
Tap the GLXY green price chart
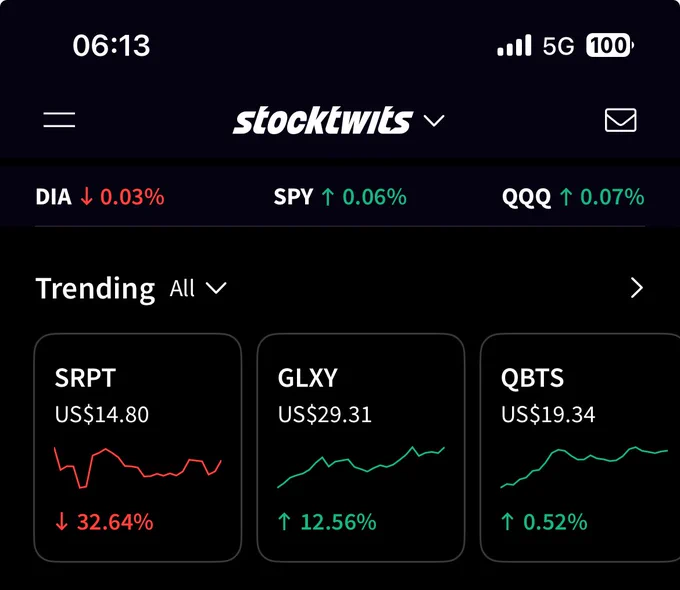point(361,467)
